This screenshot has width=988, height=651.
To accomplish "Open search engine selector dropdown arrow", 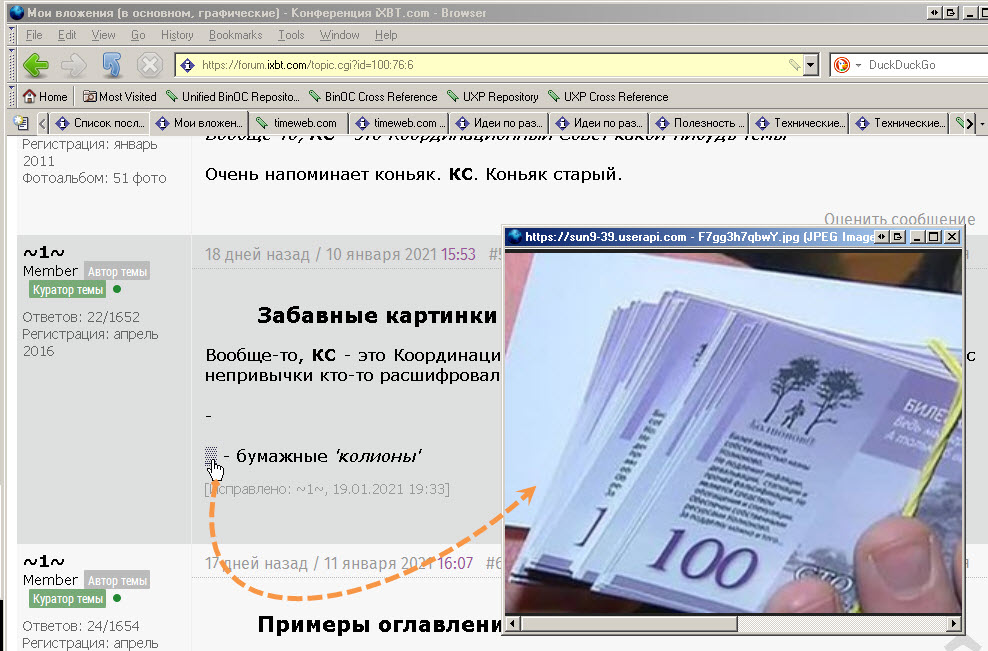I will 858,66.
